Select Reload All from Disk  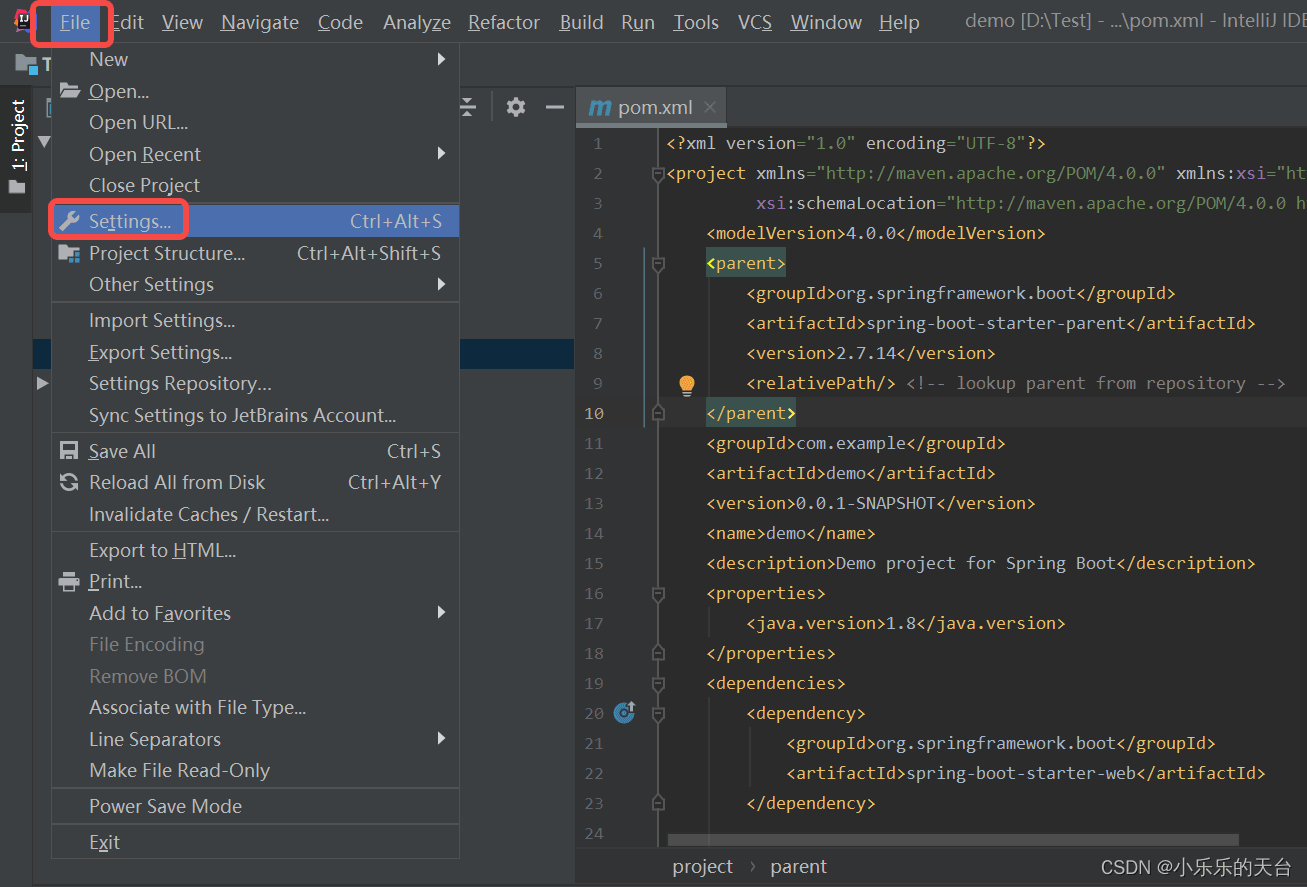tap(255, 482)
